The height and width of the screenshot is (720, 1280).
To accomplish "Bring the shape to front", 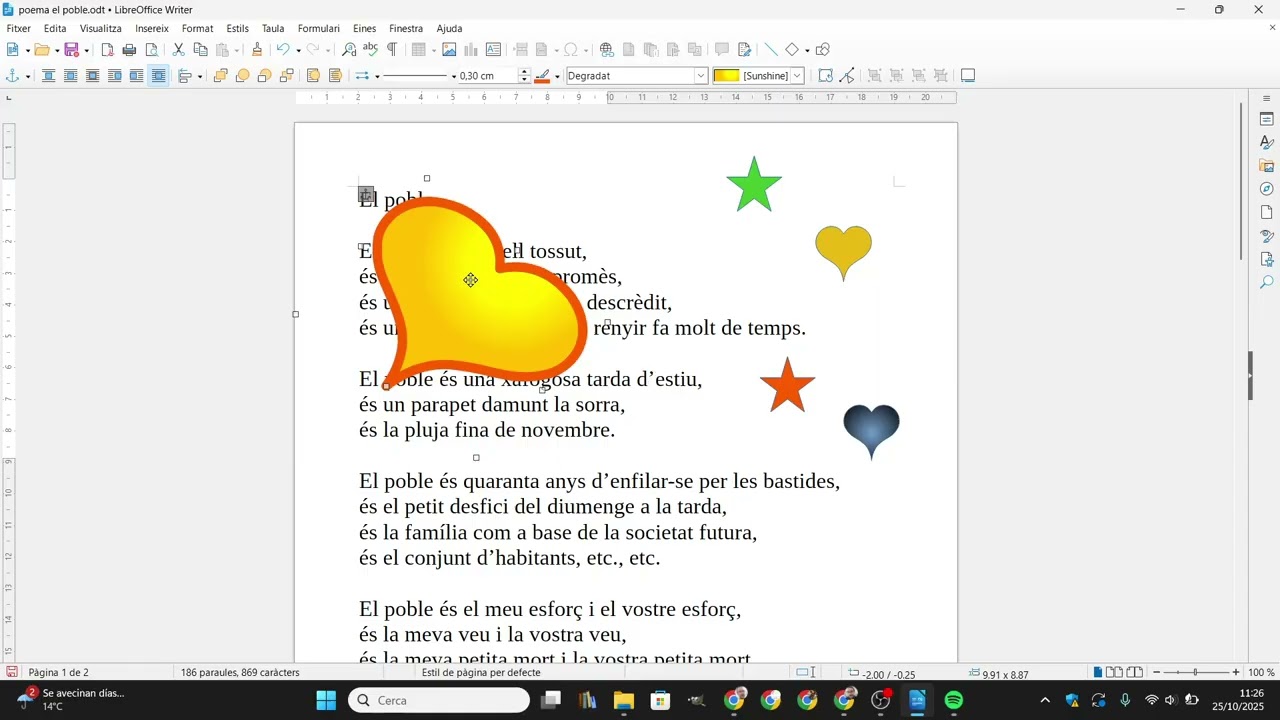I will [x=220, y=76].
